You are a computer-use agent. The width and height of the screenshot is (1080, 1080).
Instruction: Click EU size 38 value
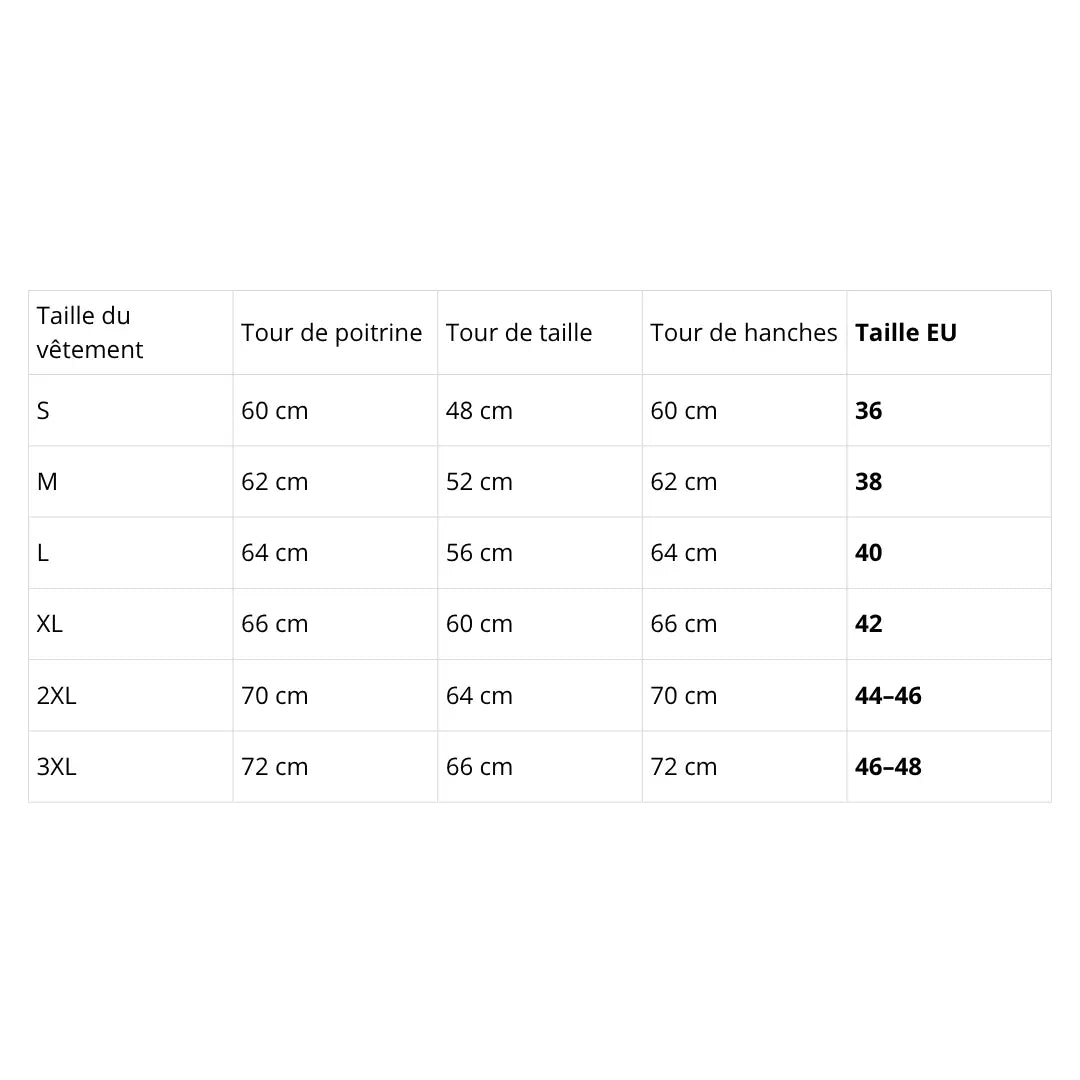click(868, 482)
